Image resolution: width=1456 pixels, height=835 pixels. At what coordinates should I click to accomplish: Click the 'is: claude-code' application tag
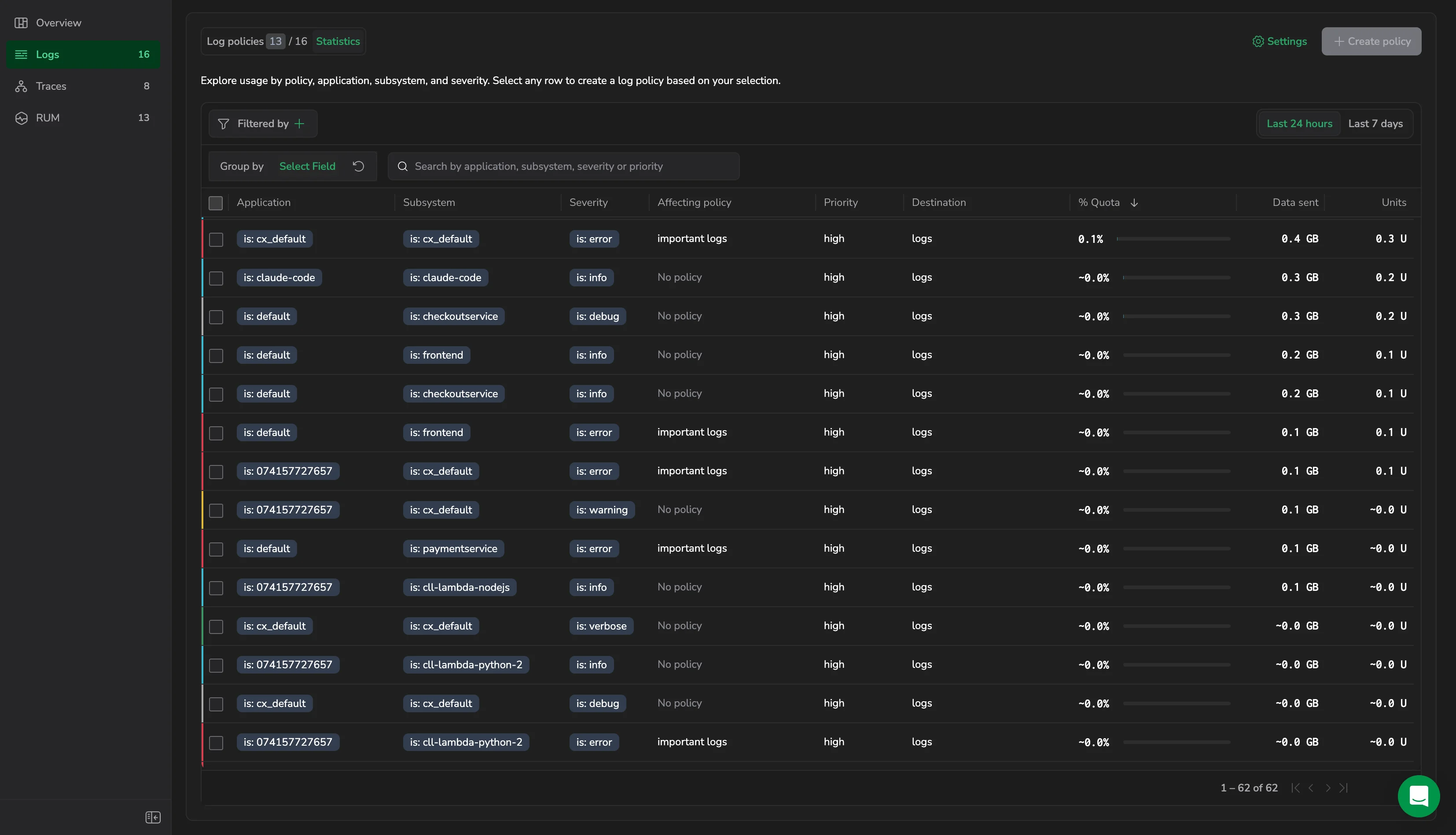pyautogui.click(x=279, y=278)
